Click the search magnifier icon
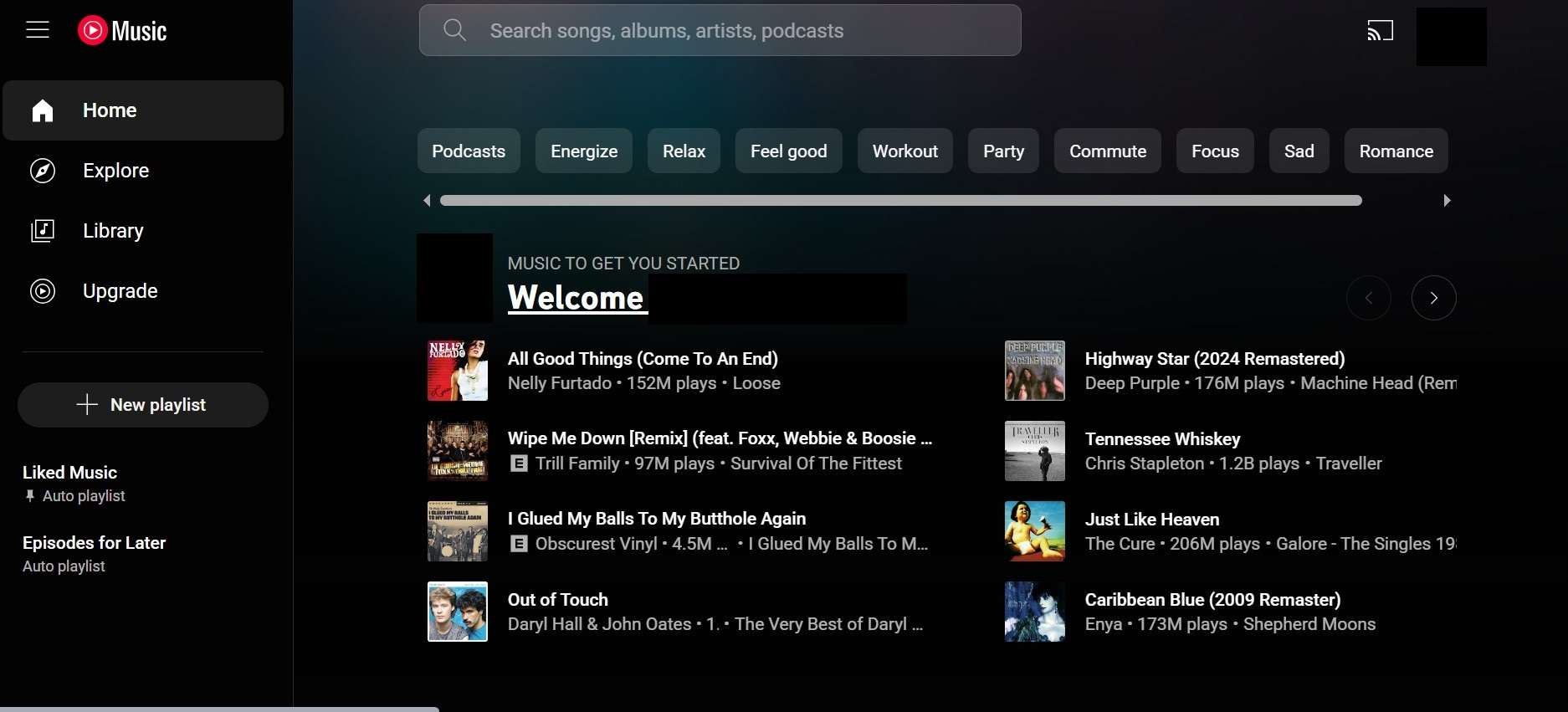The height and width of the screenshot is (712, 1568). (x=454, y=30)
